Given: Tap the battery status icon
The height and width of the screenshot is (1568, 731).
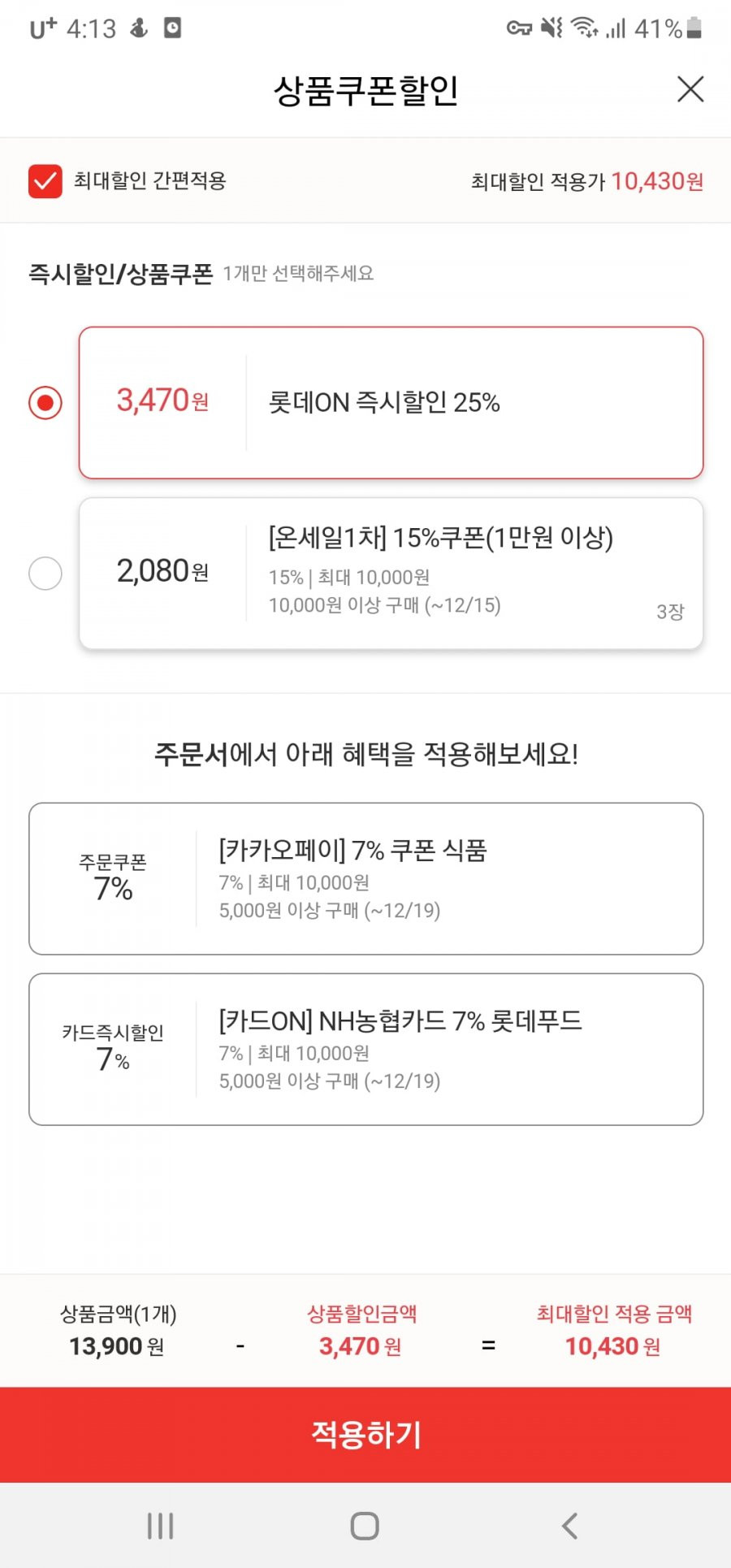Looking at the screenshot, I should tap(694, 28).
